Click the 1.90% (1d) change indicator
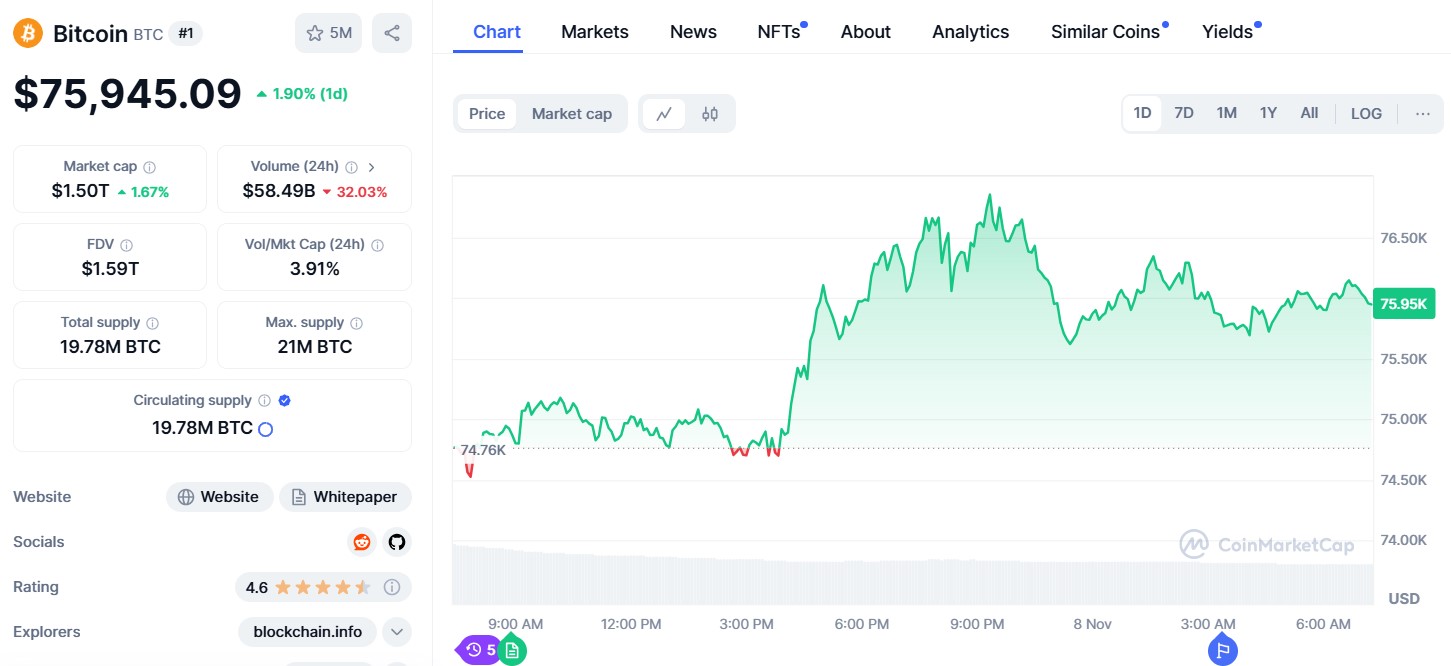The width and height of the screenshot is (1451, 666). click(302, 93)
